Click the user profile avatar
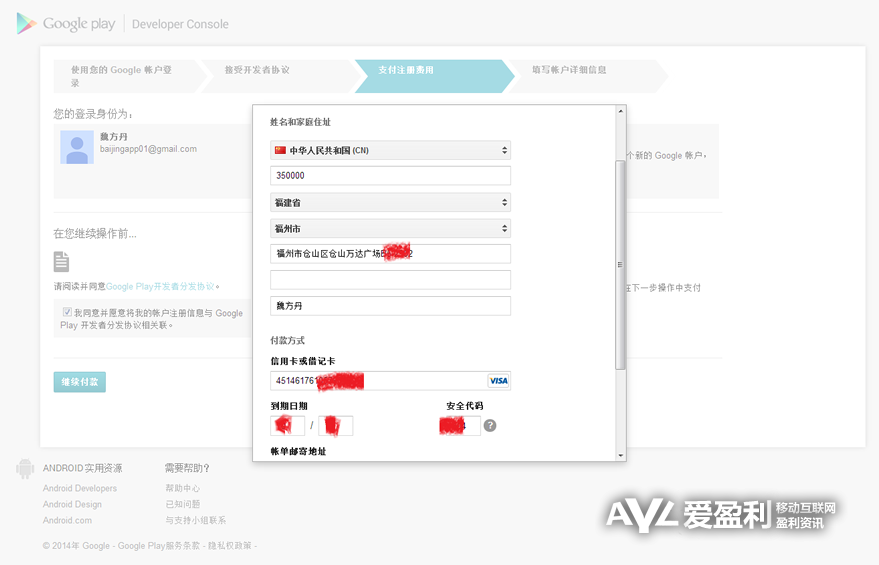This screenshot has height=565, width=879. 76,147
